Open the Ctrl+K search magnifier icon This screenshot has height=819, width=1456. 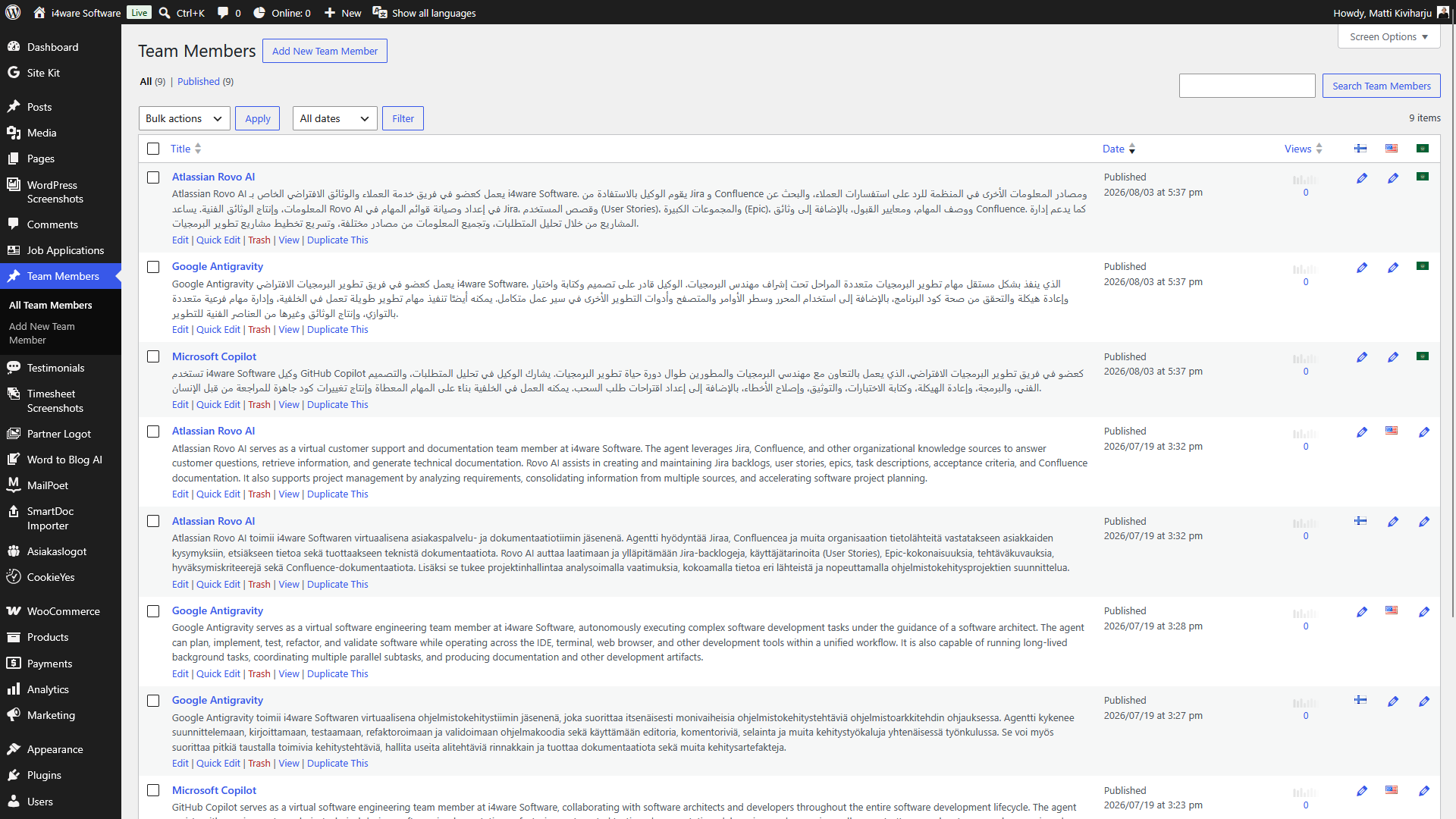pyautogui.click(x=165, y=13)
